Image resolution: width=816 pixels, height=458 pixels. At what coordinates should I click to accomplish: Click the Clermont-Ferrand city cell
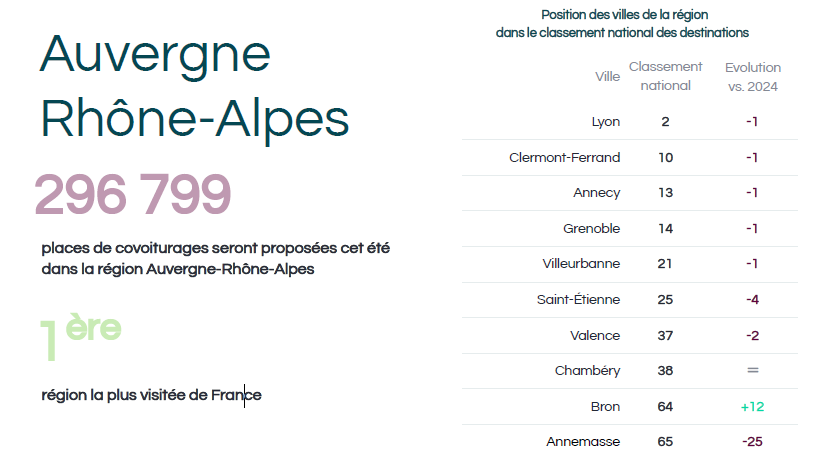pos(565,158)
